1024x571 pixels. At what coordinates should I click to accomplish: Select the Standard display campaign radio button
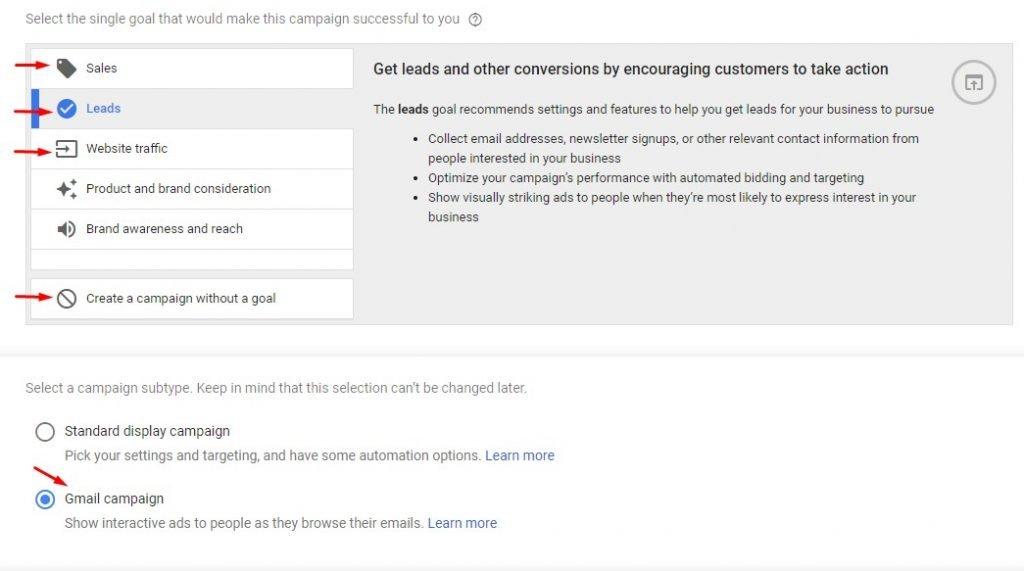pyautogui.click(x=45, y=432)
